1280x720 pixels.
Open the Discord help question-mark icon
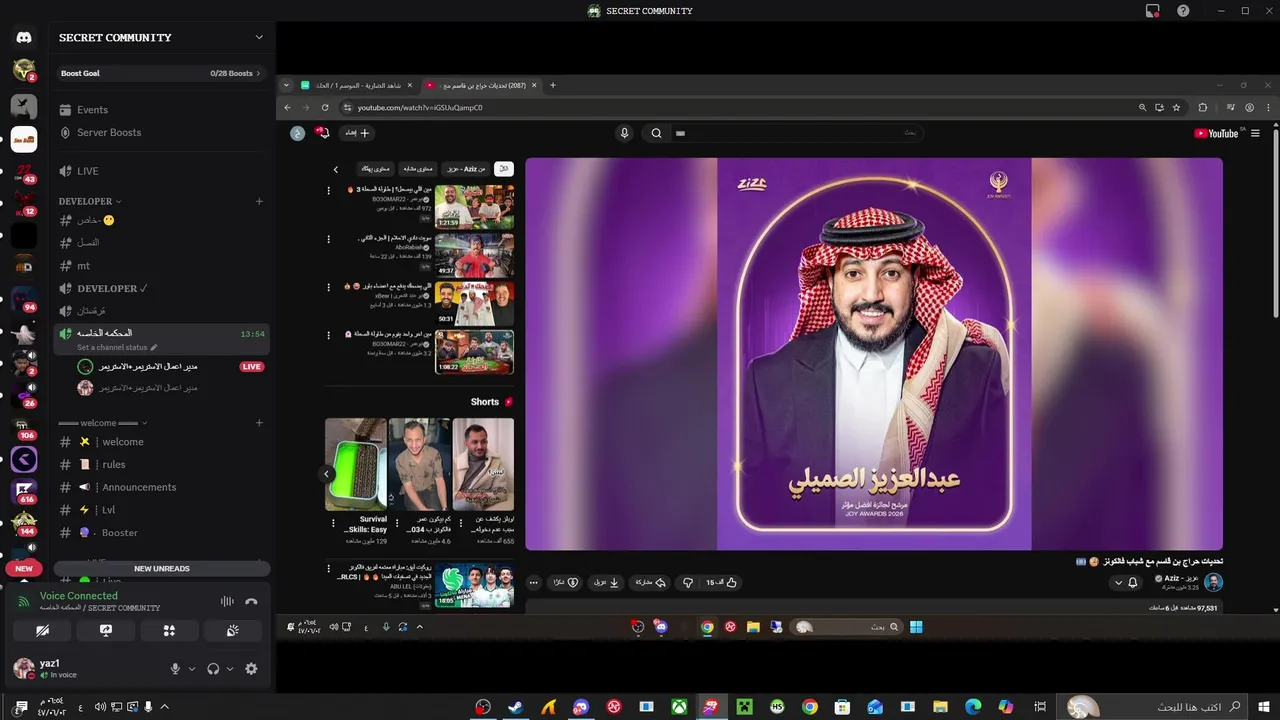(x=1183, y=11)
